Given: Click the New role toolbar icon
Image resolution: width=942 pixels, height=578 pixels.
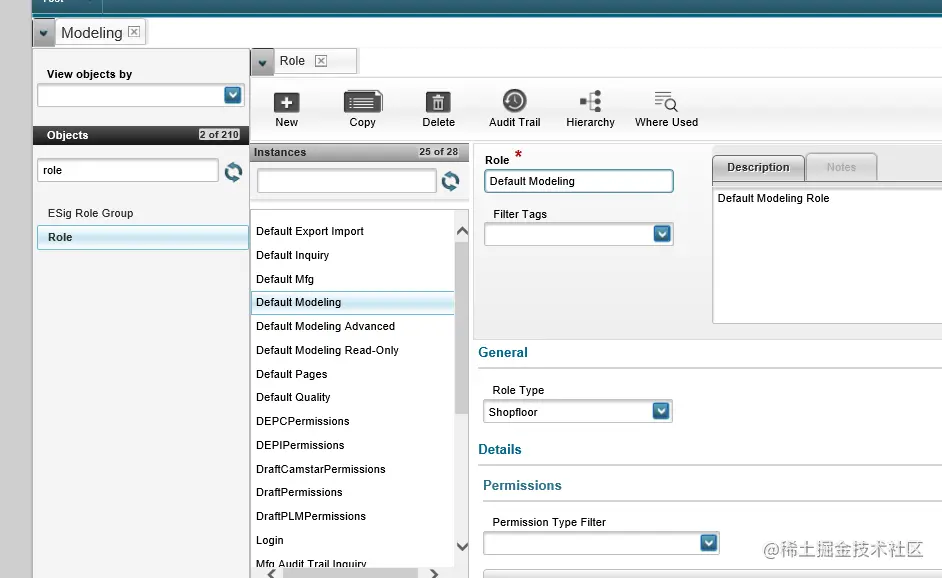Looking at the screenshot, I should pos(287,102).
